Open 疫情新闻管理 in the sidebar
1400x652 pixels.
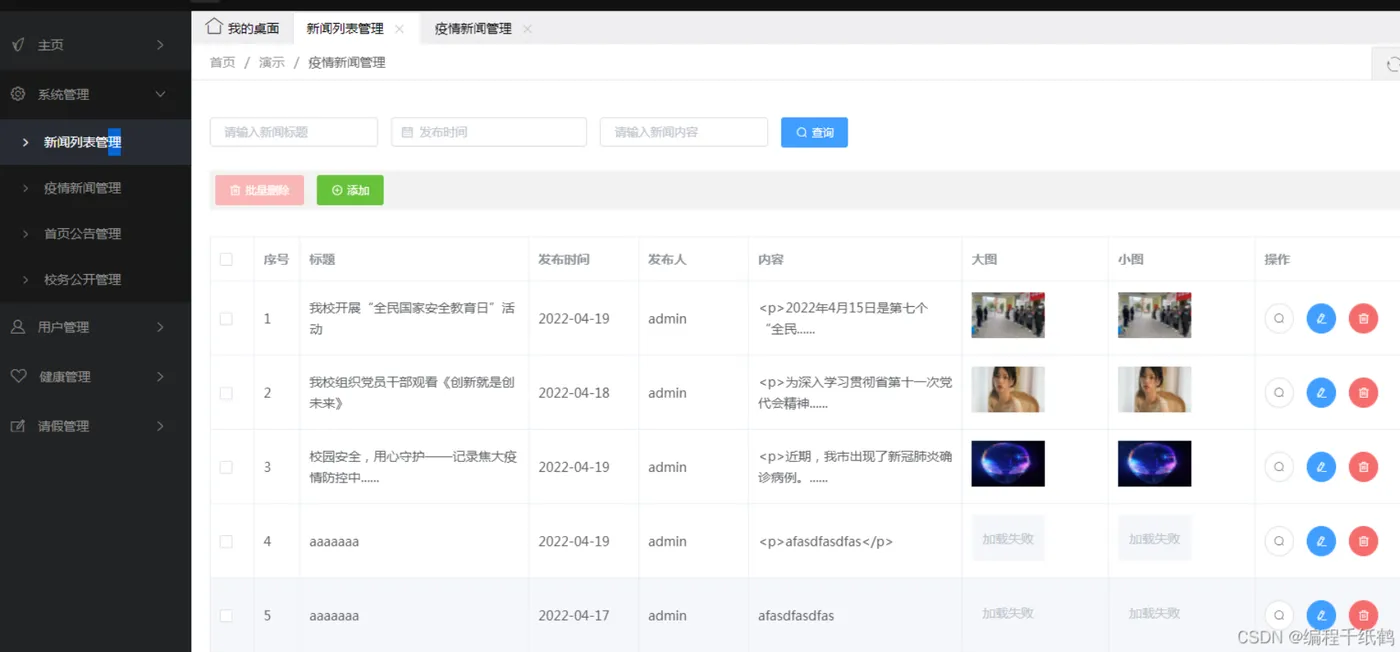click(95, 188)
